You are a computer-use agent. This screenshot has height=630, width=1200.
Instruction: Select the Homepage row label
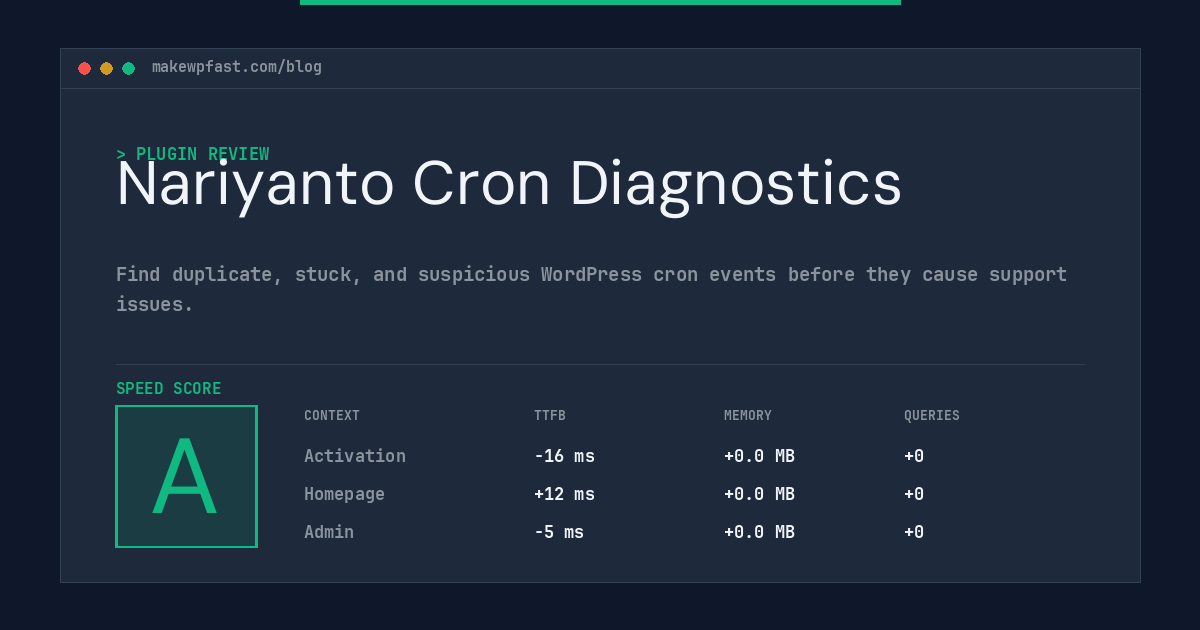(x=344, y=494)
